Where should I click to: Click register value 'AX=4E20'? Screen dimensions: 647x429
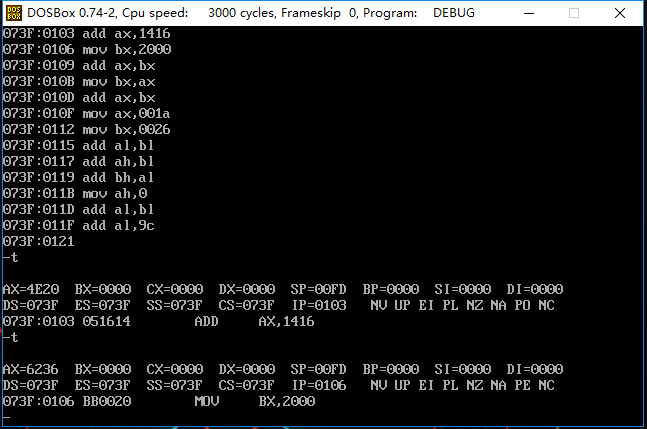coord(31,290)
